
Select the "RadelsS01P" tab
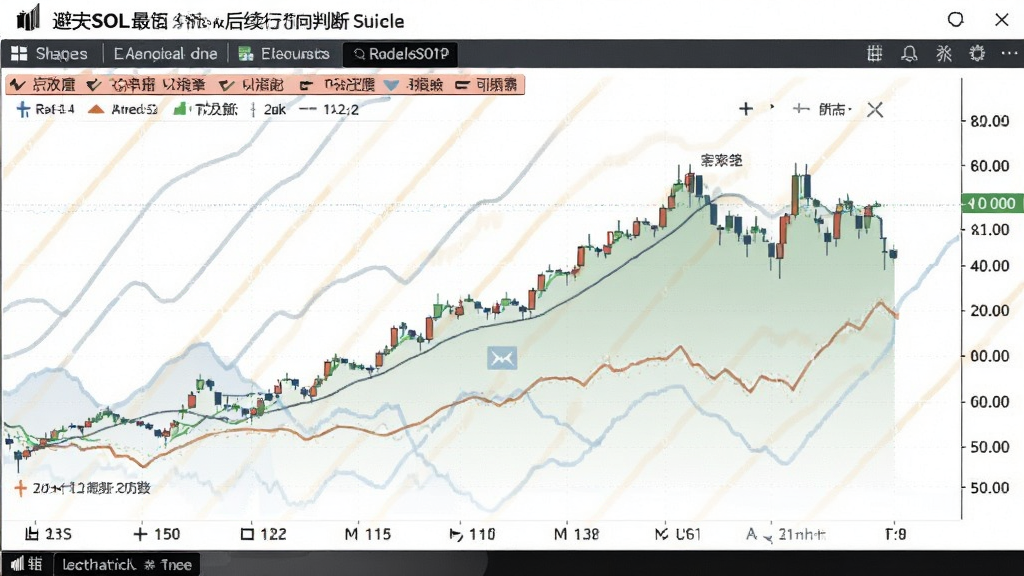400,54
